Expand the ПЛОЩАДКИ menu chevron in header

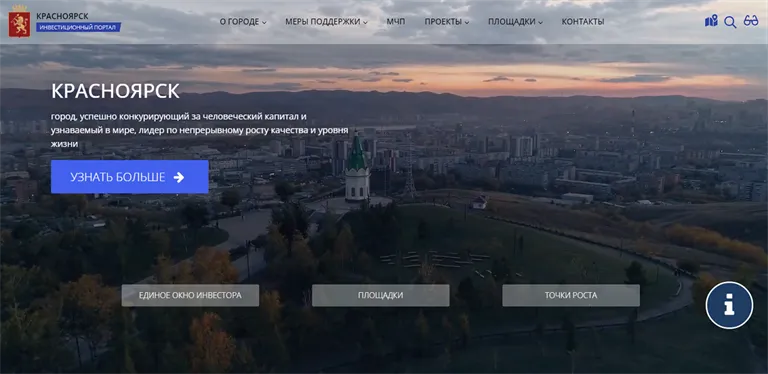pyautogui.click(x=540, y=23)
